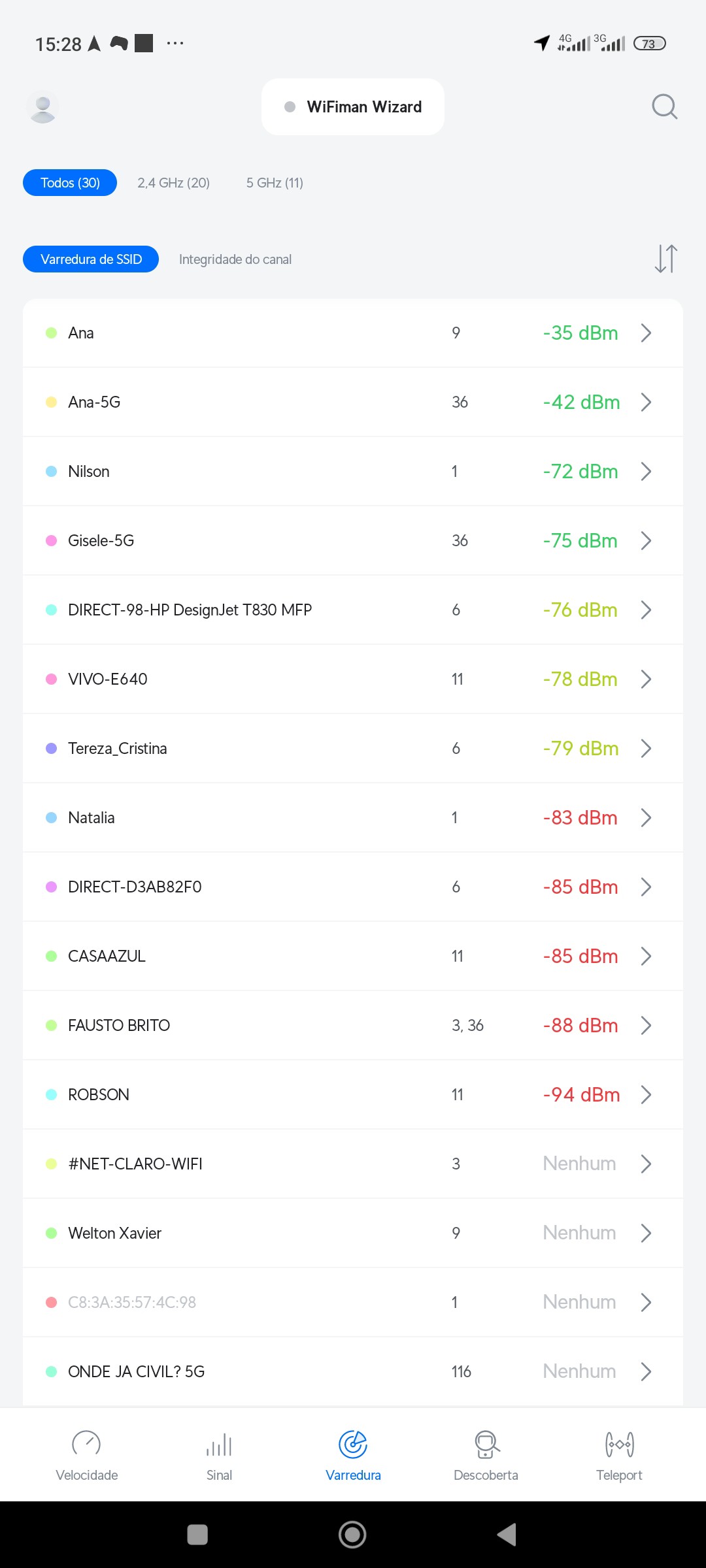This screenshot has width=706, height=1568.
Task: Expand Ana network details chevron
Action: (x=646, y=333)
